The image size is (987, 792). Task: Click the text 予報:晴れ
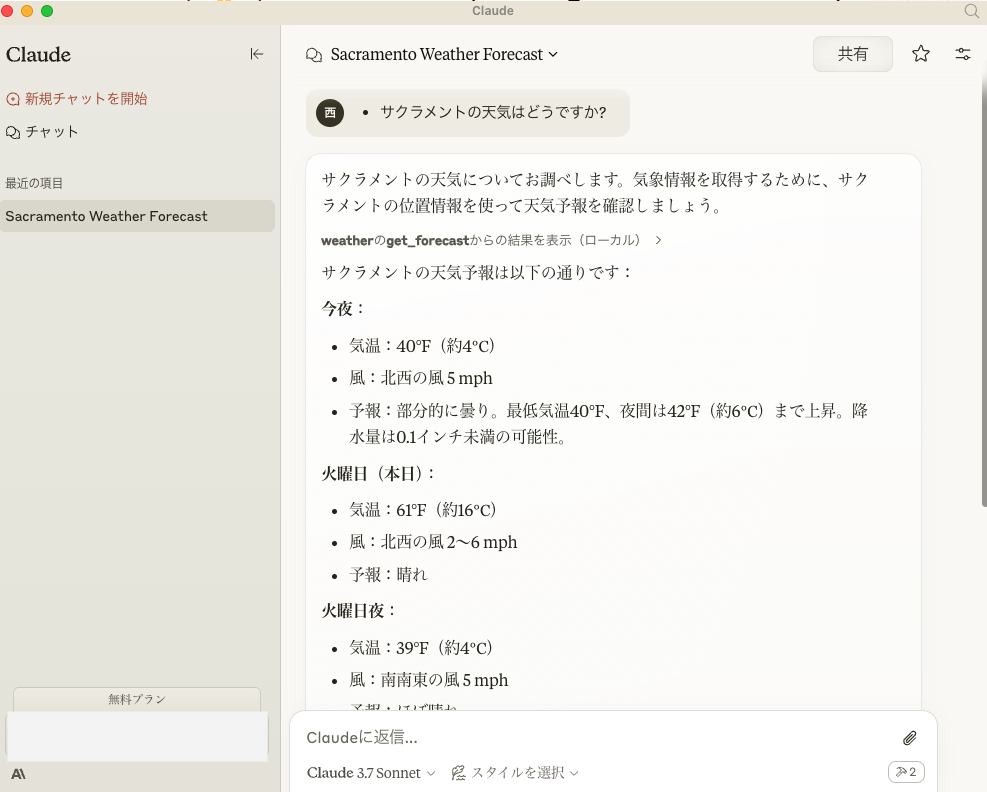pyautogui.click(x=388, y=574)
